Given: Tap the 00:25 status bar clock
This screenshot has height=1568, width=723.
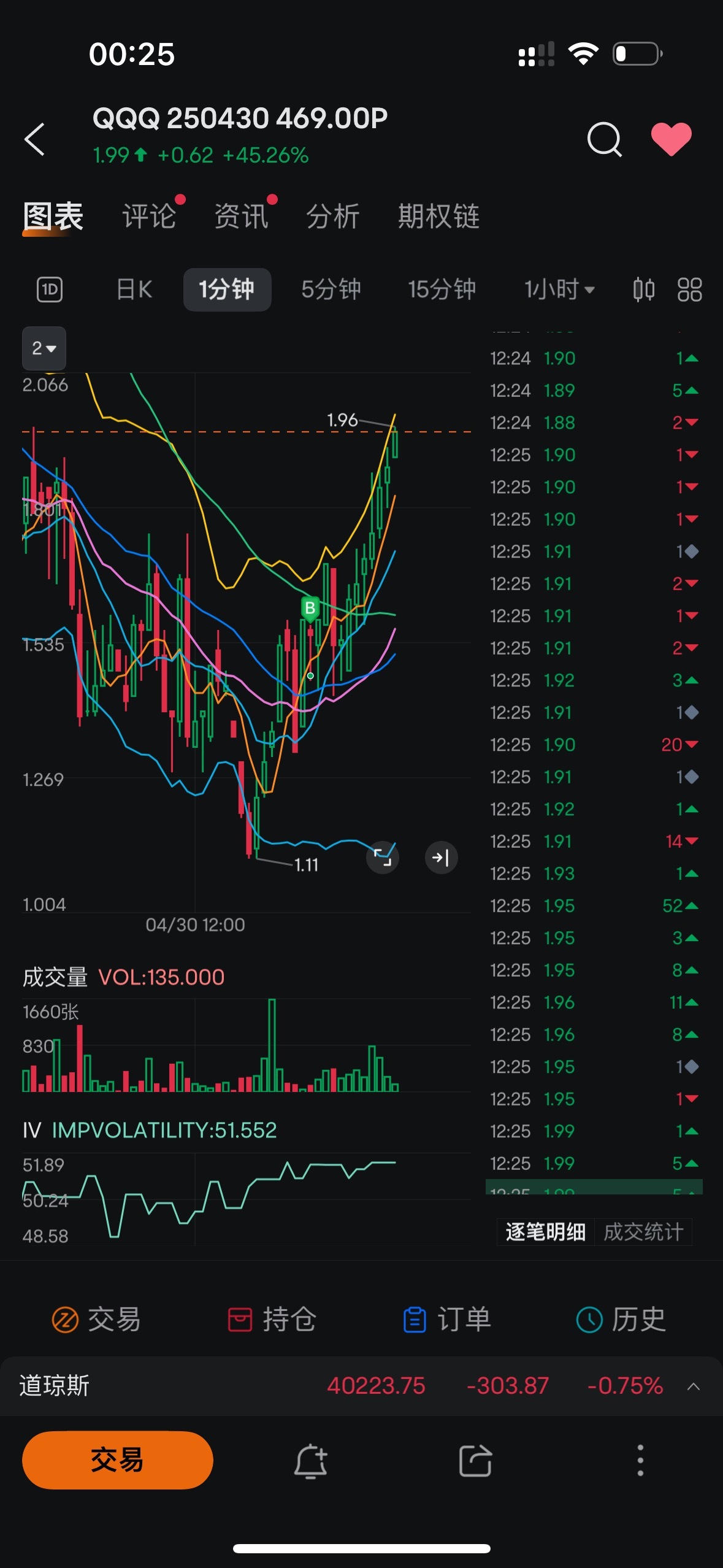Looking at the screenshot, I should click(x=132, y=54).
